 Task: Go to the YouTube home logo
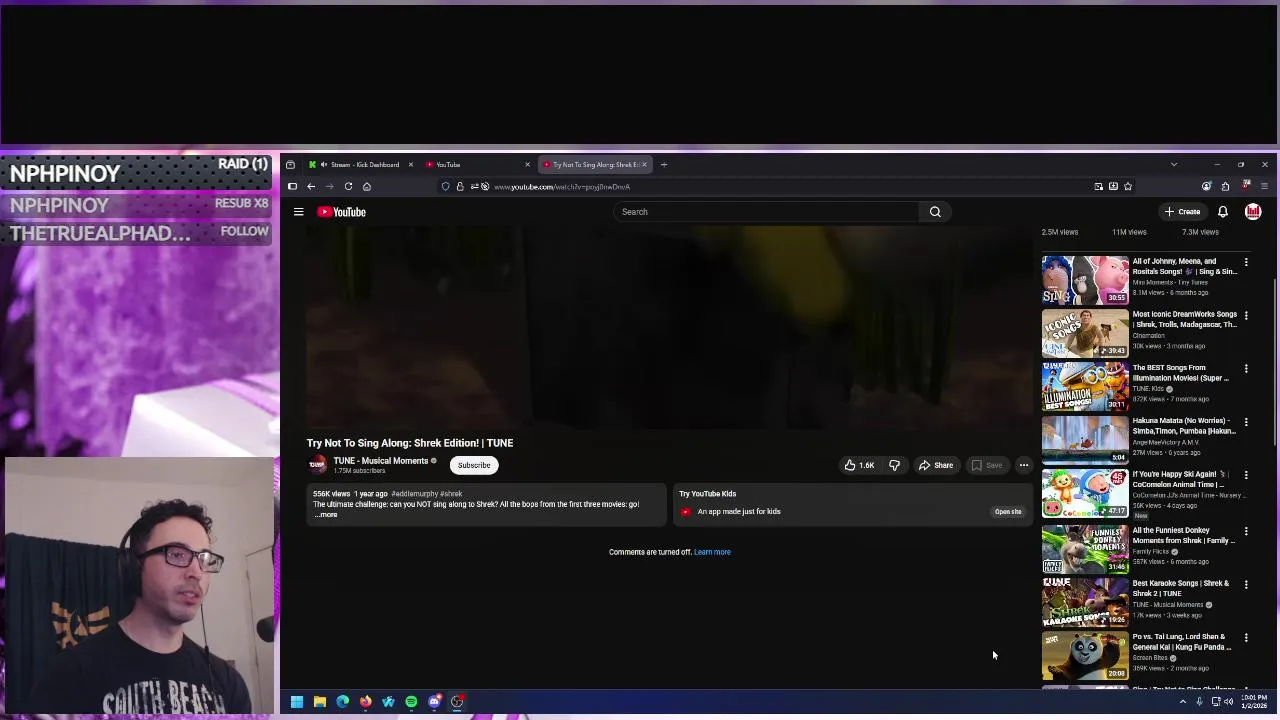(342, 212)
